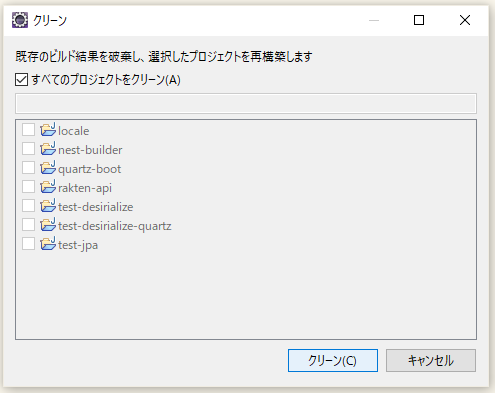Screen dimensions: 495x393
Task: Uncheck すべてのプロジェクトをクリーン(A) checkbox
Action: (21, 80)
